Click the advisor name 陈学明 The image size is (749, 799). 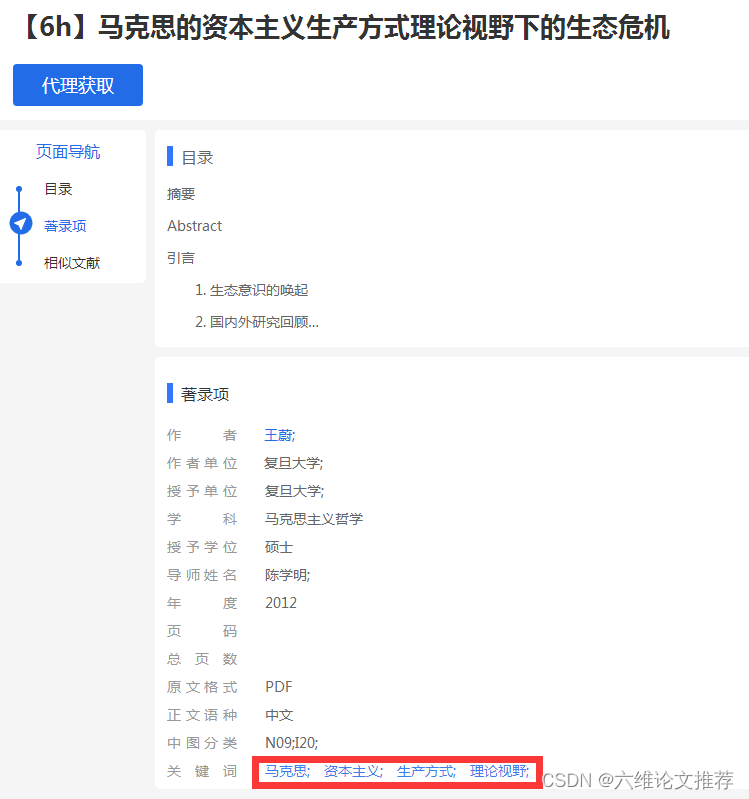287,575
